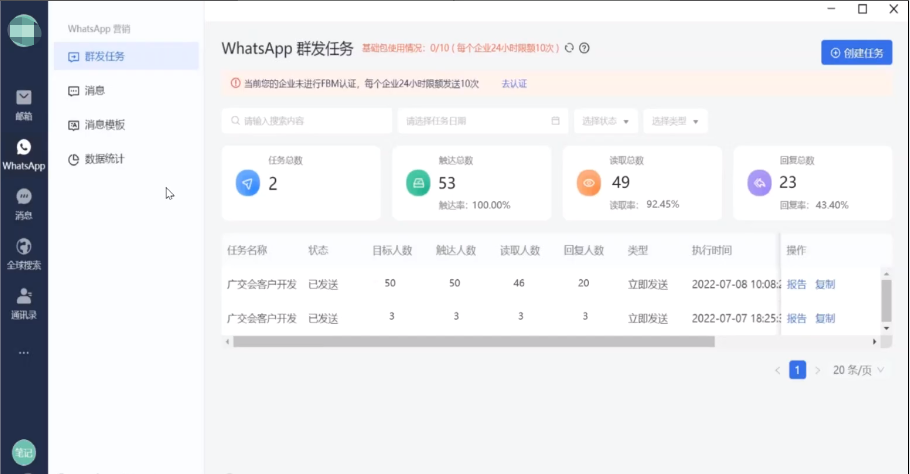Viewport: 910px width, 474px height.
Task: Click execution time 2022-07-07 18:25
Action: (735, 319)
